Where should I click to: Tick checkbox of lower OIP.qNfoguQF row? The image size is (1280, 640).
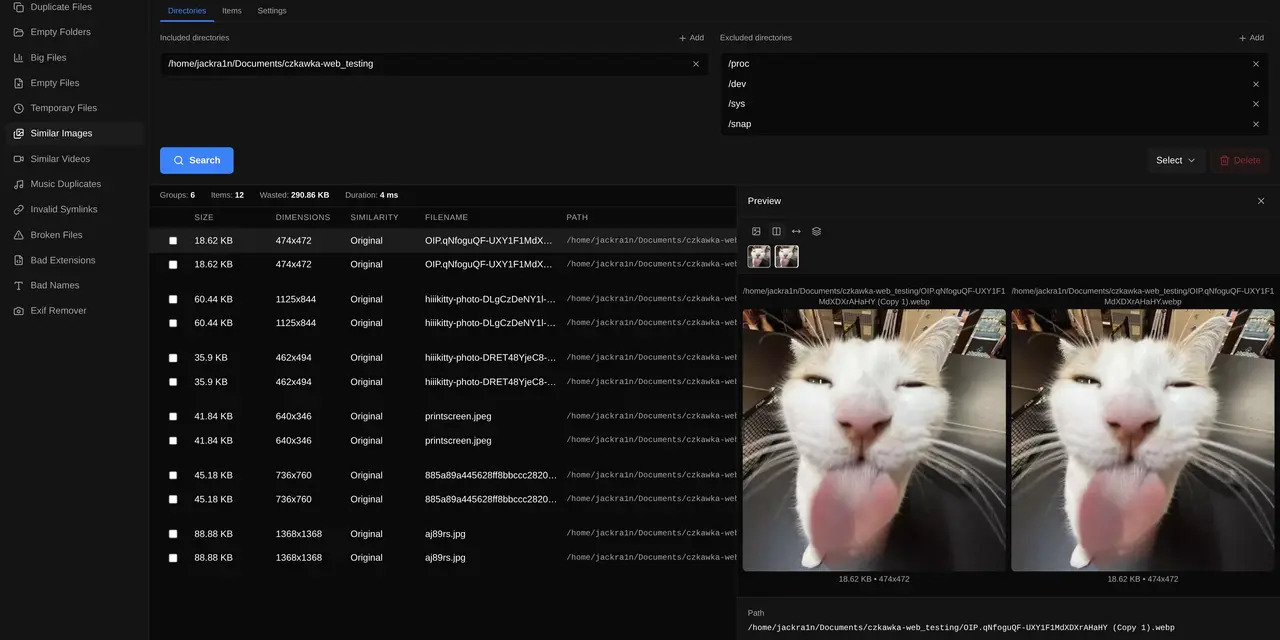pos(173,265)
